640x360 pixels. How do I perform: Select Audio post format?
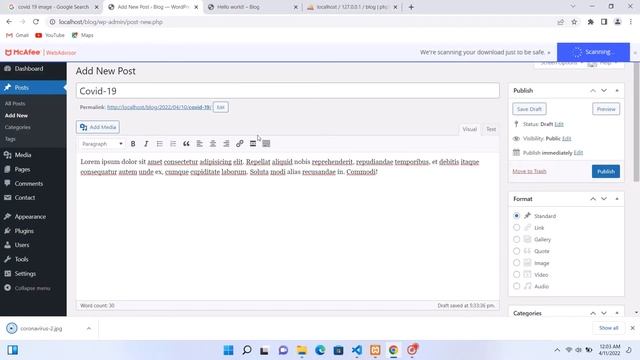pos(516,286)
